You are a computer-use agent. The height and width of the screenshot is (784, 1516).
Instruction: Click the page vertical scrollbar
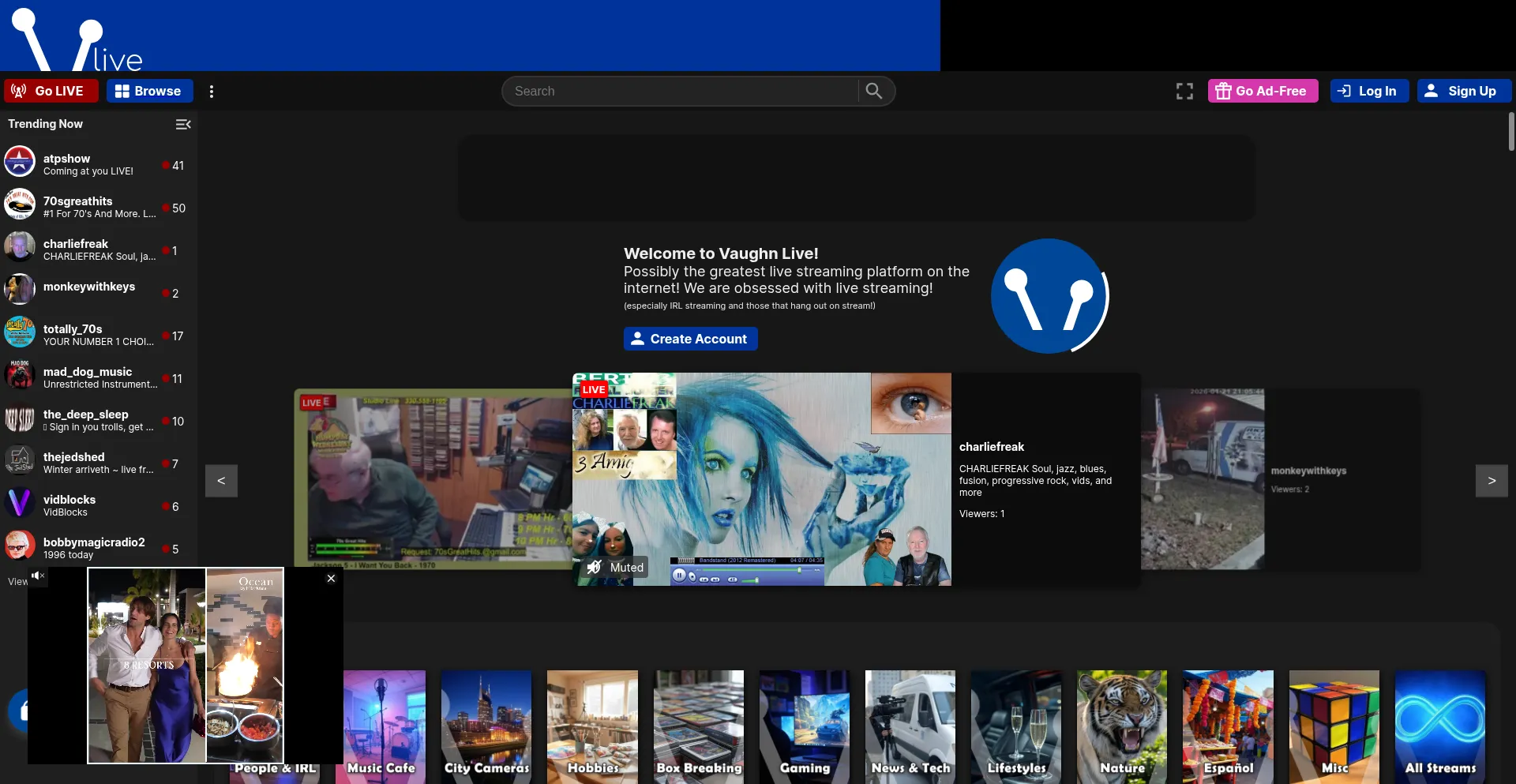coord(1511,131)
